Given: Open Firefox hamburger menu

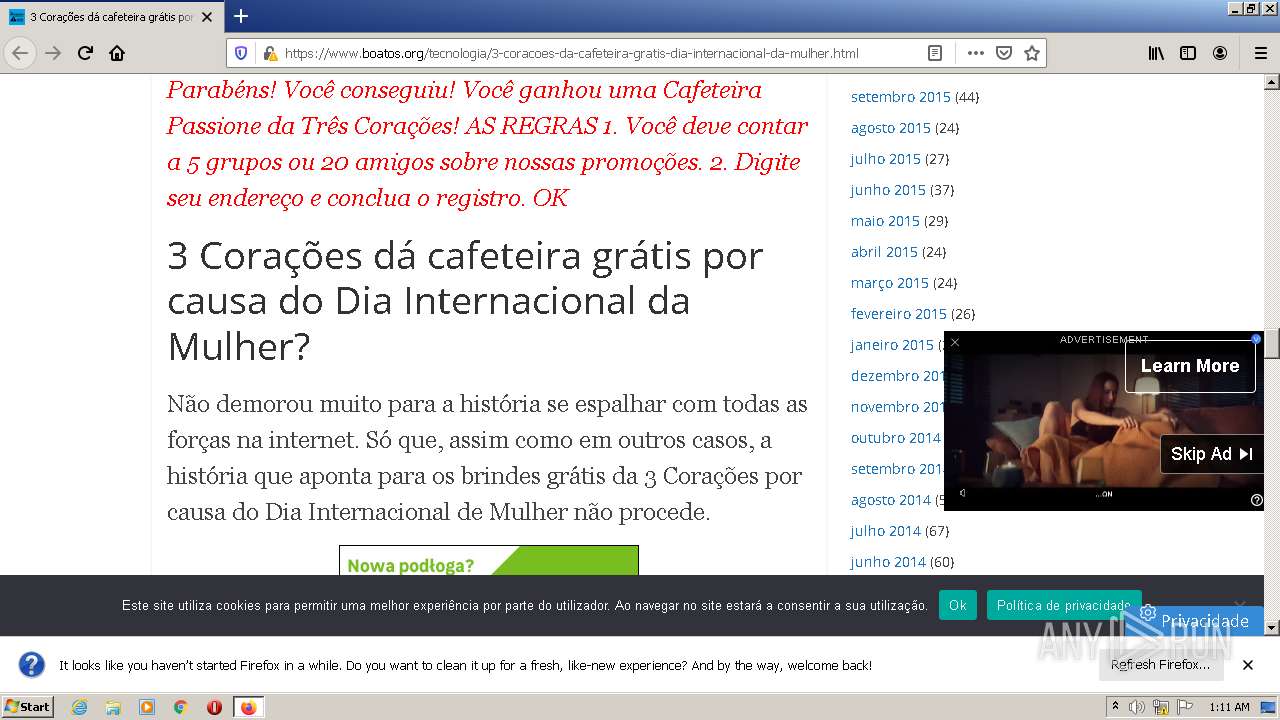Looking at the screenshot, I should [1260, 53].
